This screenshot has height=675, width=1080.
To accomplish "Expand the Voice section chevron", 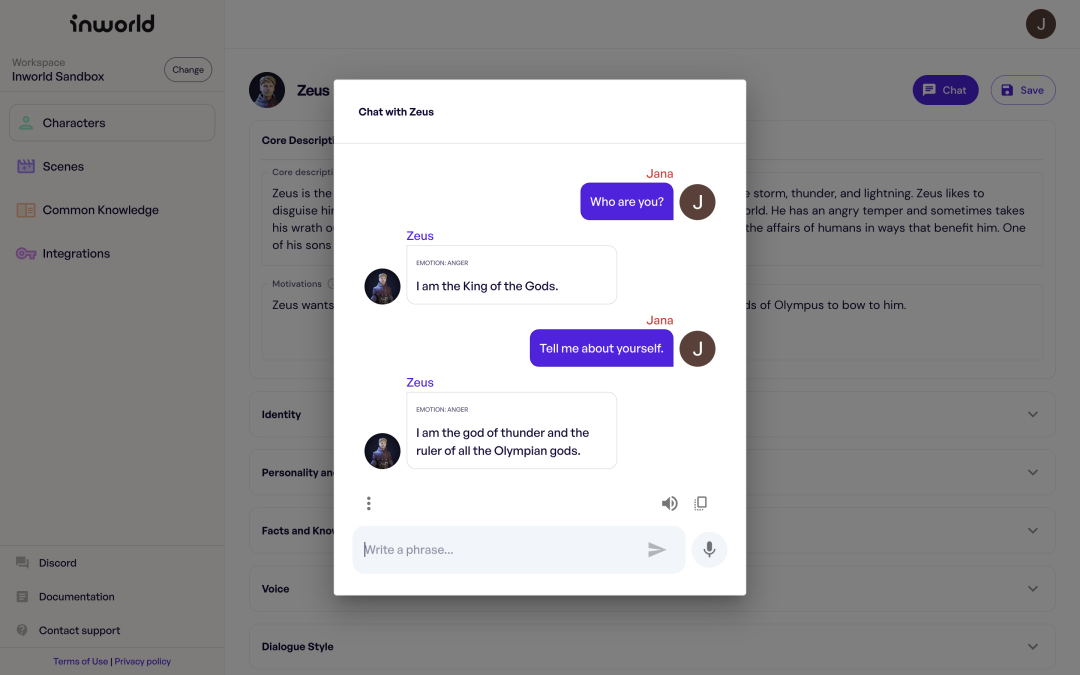I will [1033, 589].
